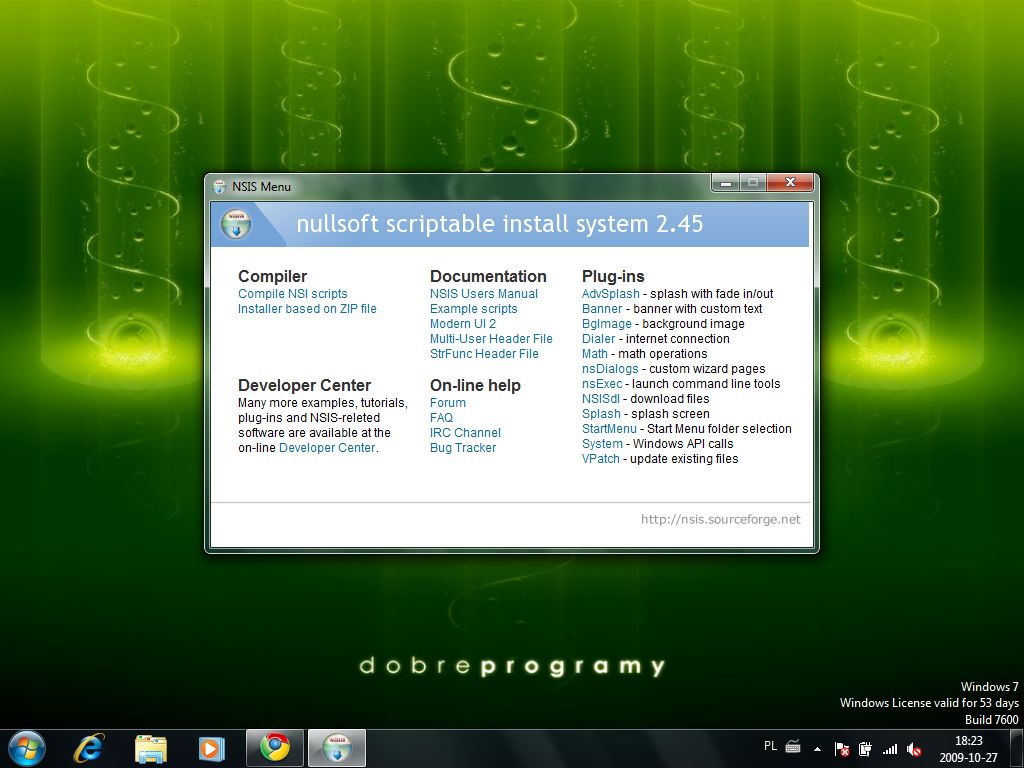Open Multi-User Header File link
This screenshot has width=1024, height=768.
coord(491,339)
